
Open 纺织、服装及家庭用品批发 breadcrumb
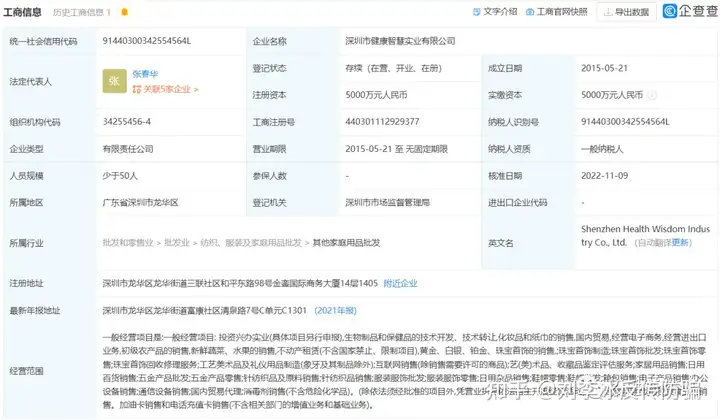pos(251,243)
